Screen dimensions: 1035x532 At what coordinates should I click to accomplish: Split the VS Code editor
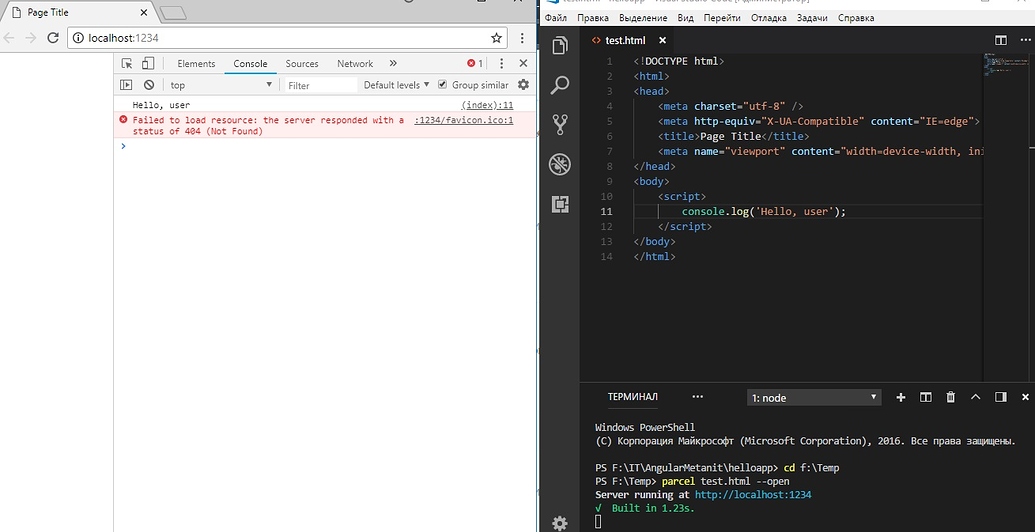click(1001, 40)
